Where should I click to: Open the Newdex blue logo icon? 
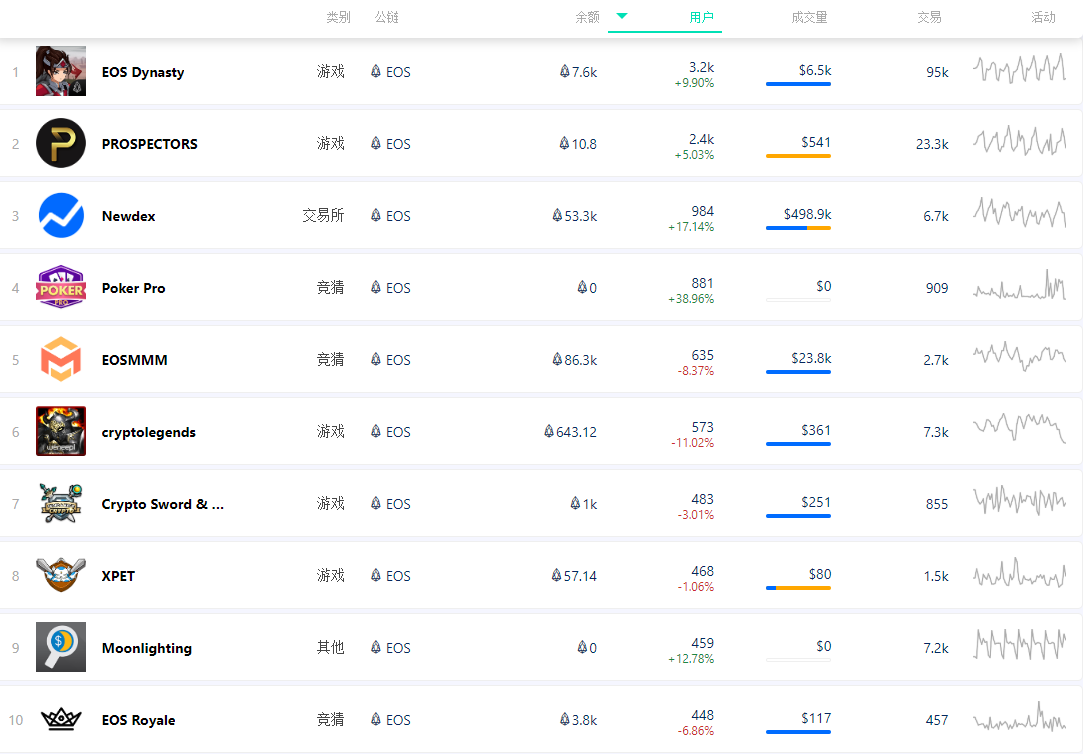click(x=61, y=215)
